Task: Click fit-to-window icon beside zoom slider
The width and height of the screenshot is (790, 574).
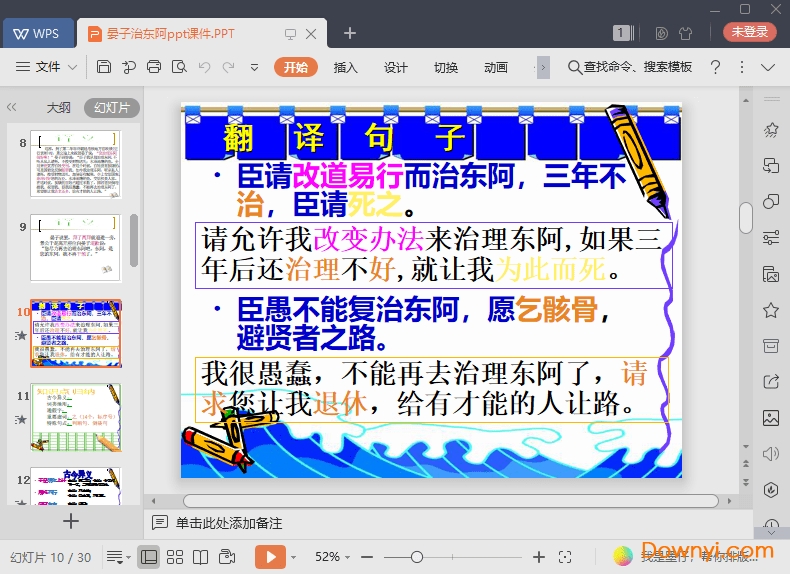Action: click(565, 556)
